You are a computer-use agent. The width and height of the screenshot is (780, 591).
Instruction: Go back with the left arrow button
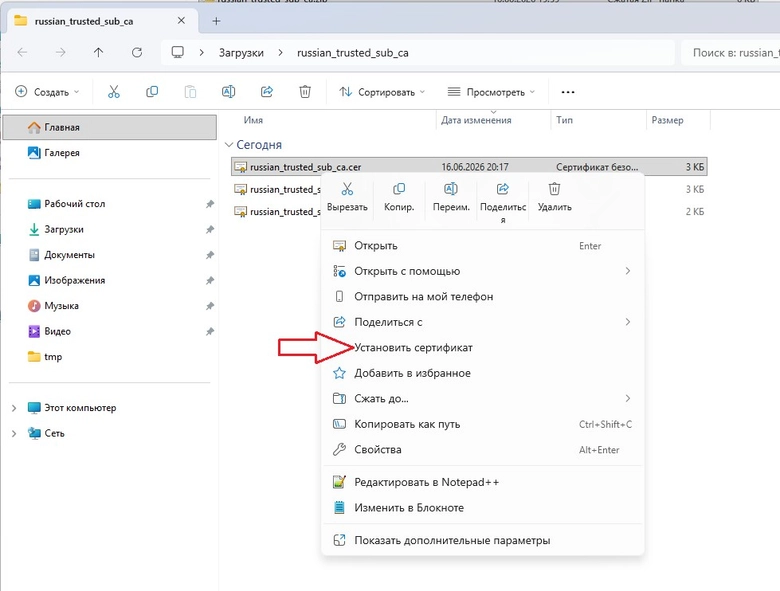tap(22, 52)
